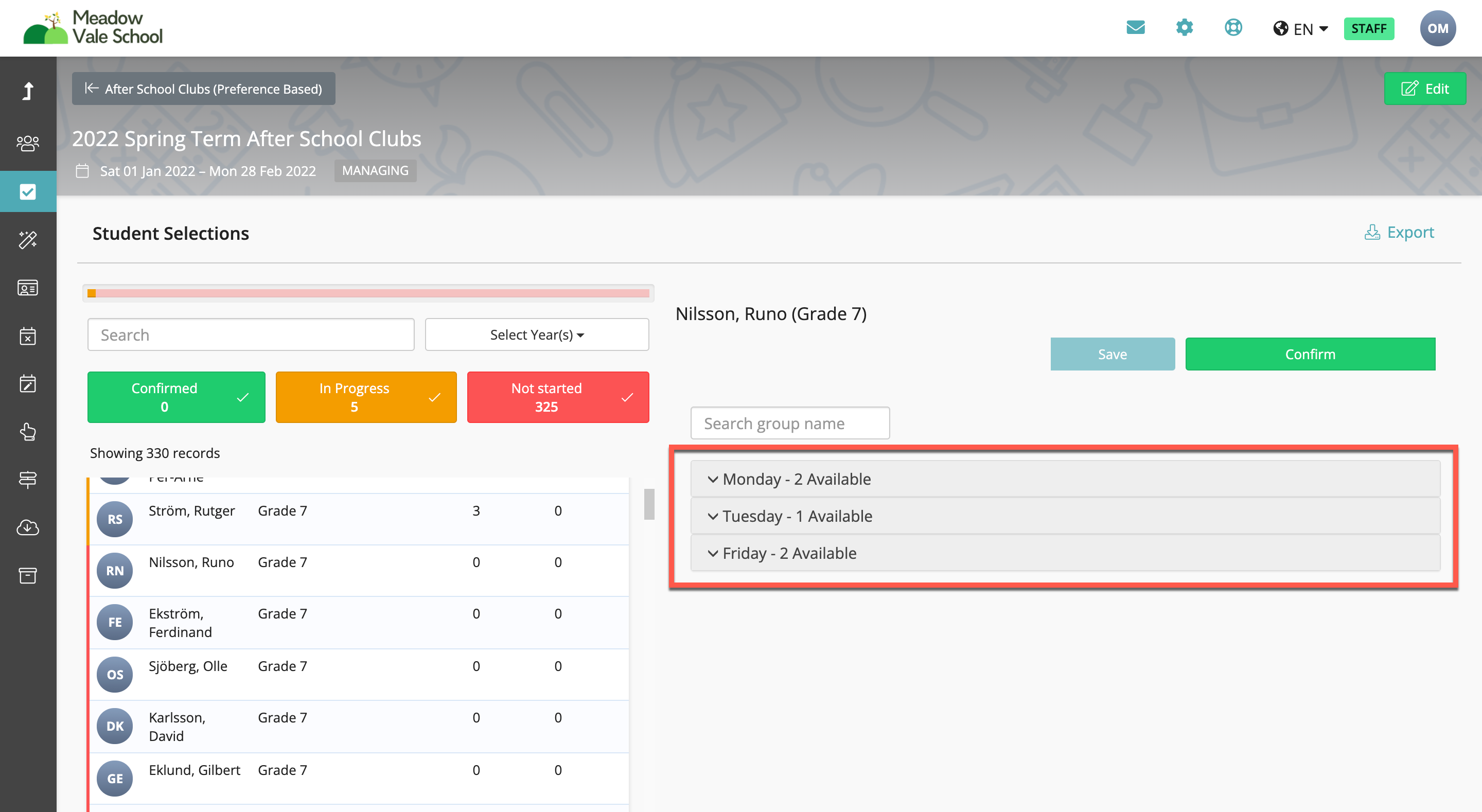Open the ID card sidebar icon
Screen dimensions: 1482x812
28,288
